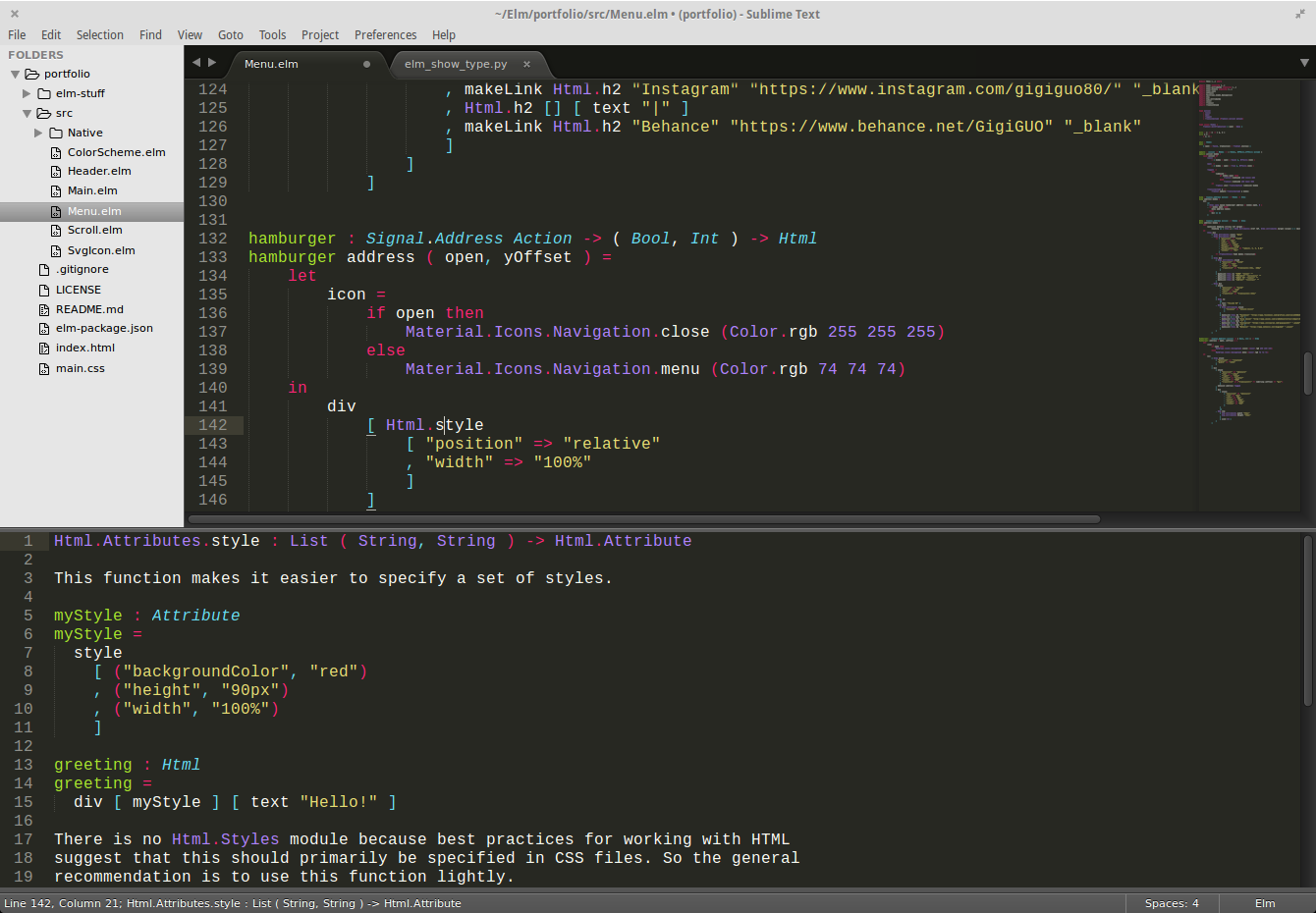This screenshot has width=1316, height=913.
Task: Open elm-package.json in the sidebar
Action: [x=104, y=328]
